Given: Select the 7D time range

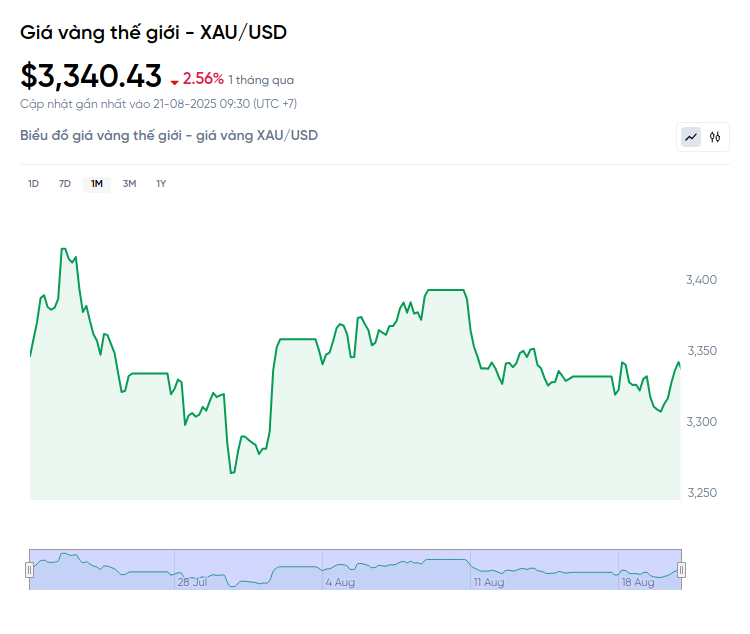Looking at the screenshot, I should (65, 184).
